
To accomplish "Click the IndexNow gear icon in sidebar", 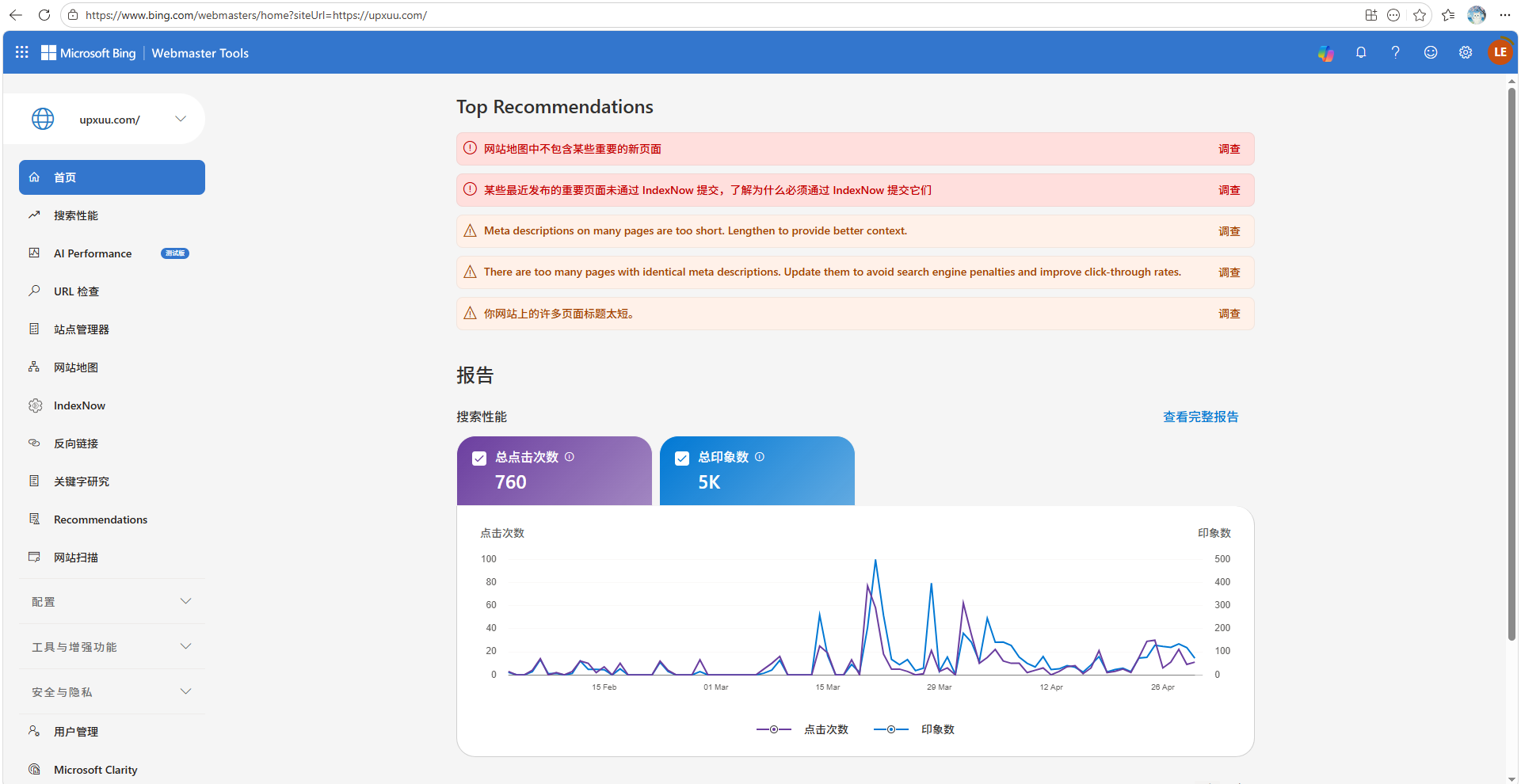I will point(35,405).
